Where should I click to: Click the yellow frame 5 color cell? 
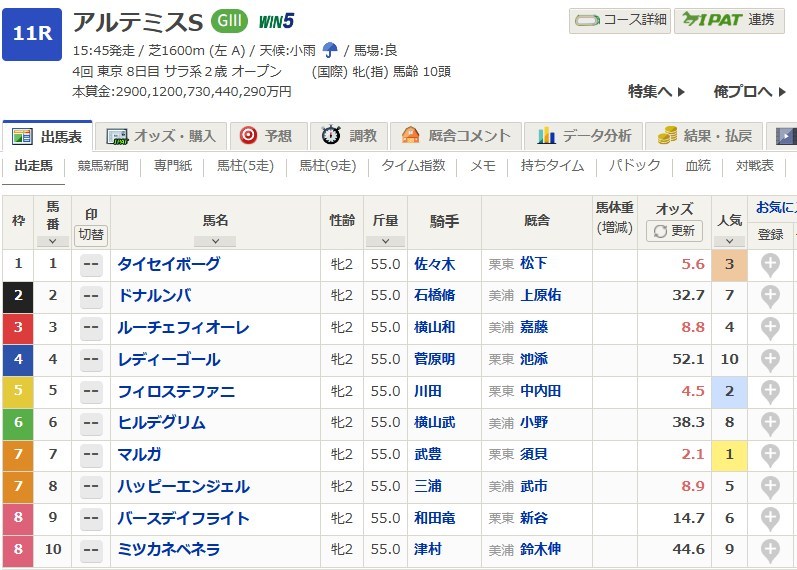(18, 392)
